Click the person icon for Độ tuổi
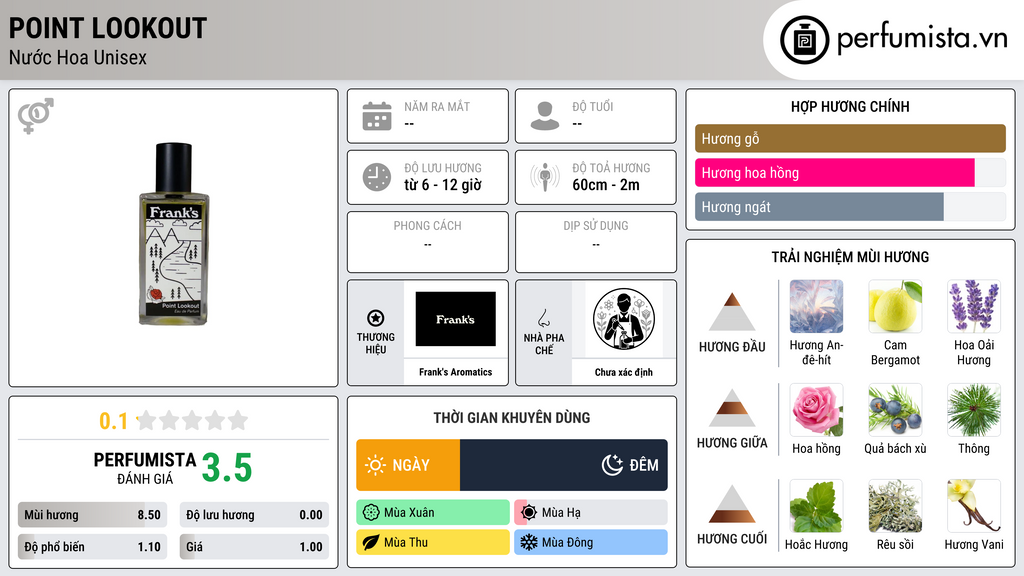1024x576 pixels. [545, 116]
